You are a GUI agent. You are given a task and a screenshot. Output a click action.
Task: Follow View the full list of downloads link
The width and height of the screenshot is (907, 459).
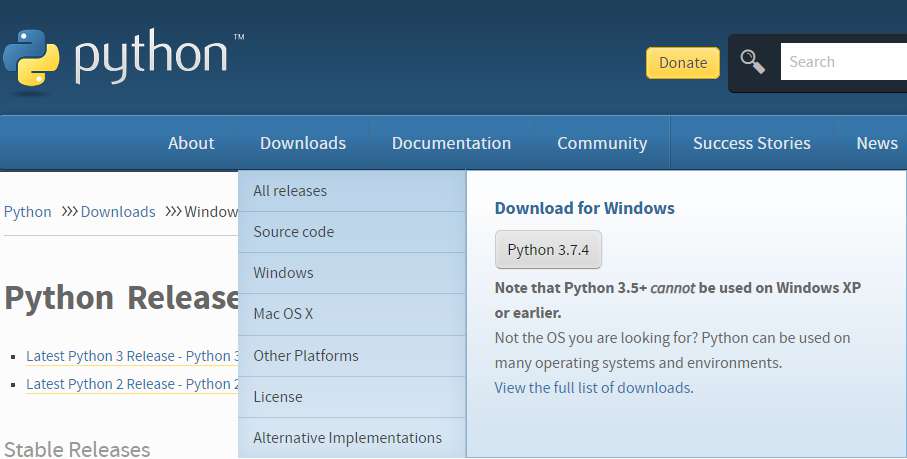[593, 387]
